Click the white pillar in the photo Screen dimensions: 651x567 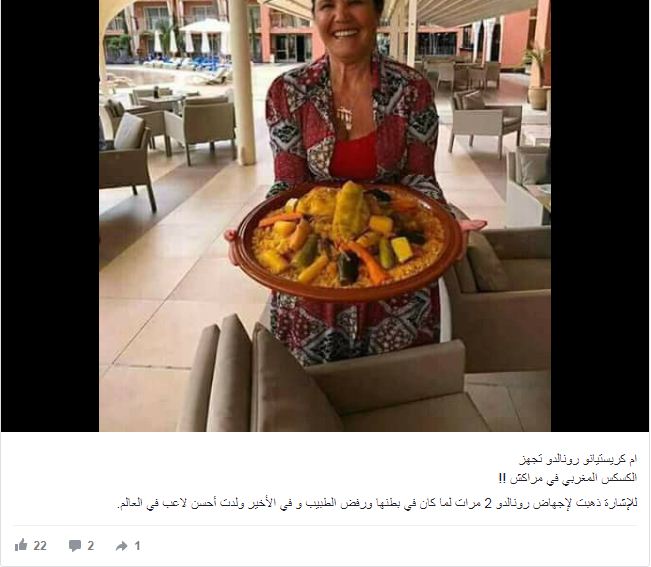(x=242, y=82)
